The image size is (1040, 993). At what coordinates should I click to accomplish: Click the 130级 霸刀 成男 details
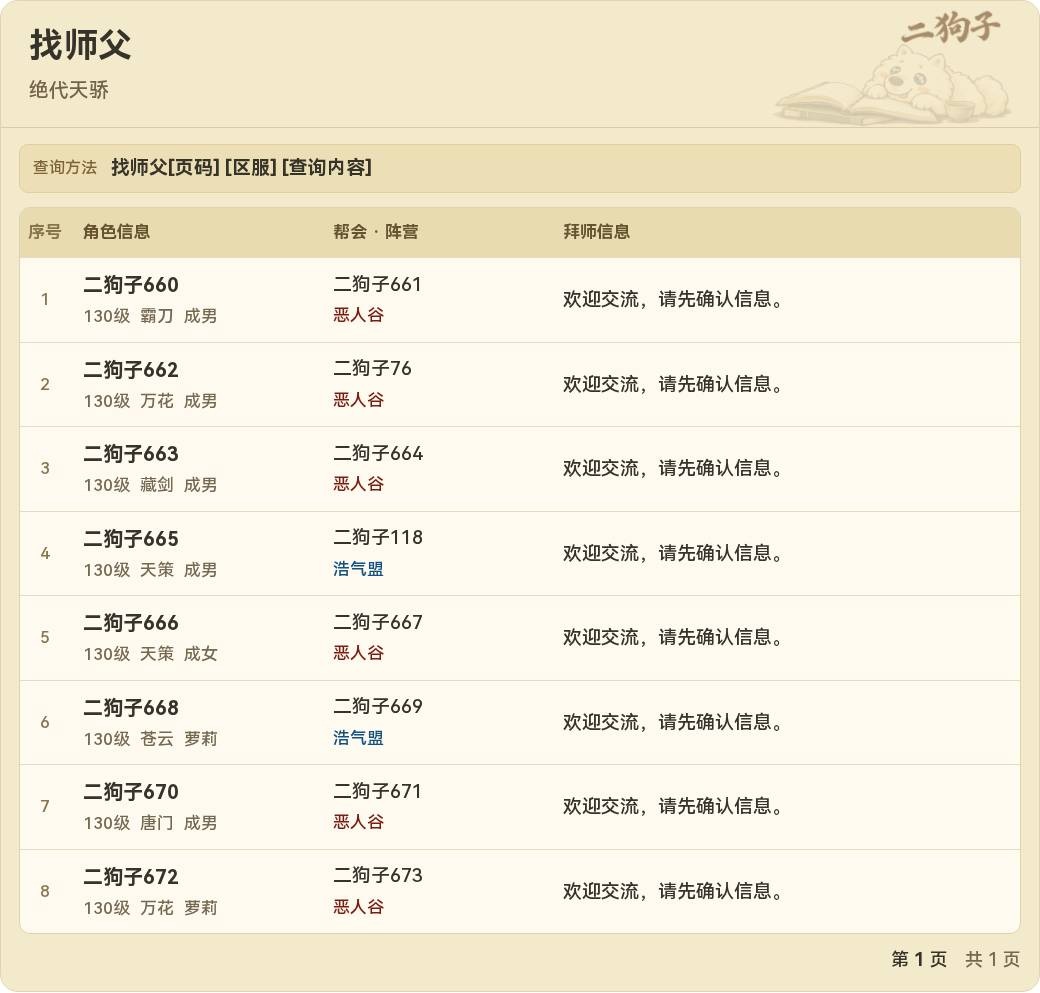tap(151, 316)
